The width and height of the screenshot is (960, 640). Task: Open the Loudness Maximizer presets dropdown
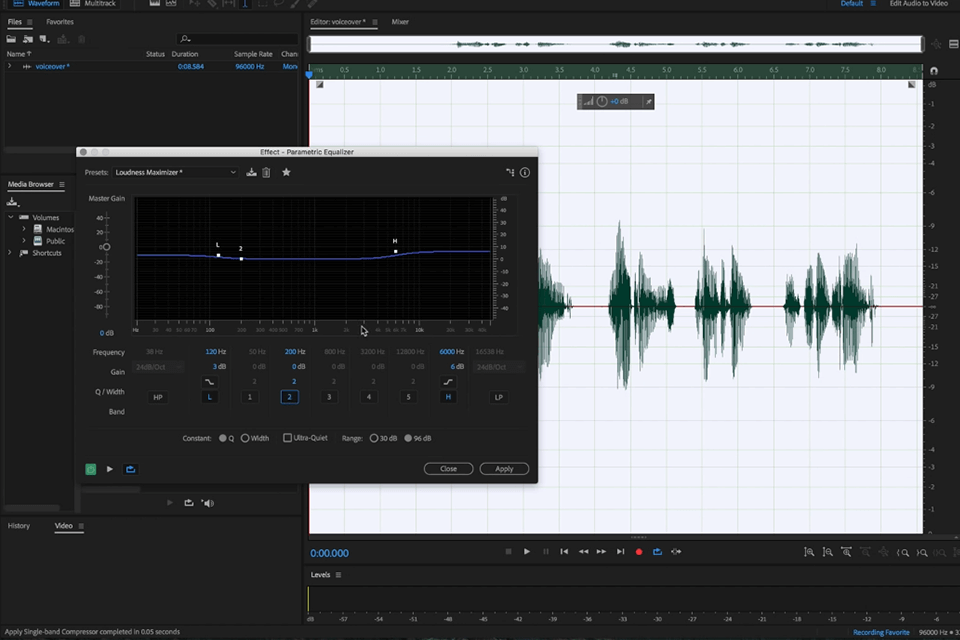tap(174, 172)
